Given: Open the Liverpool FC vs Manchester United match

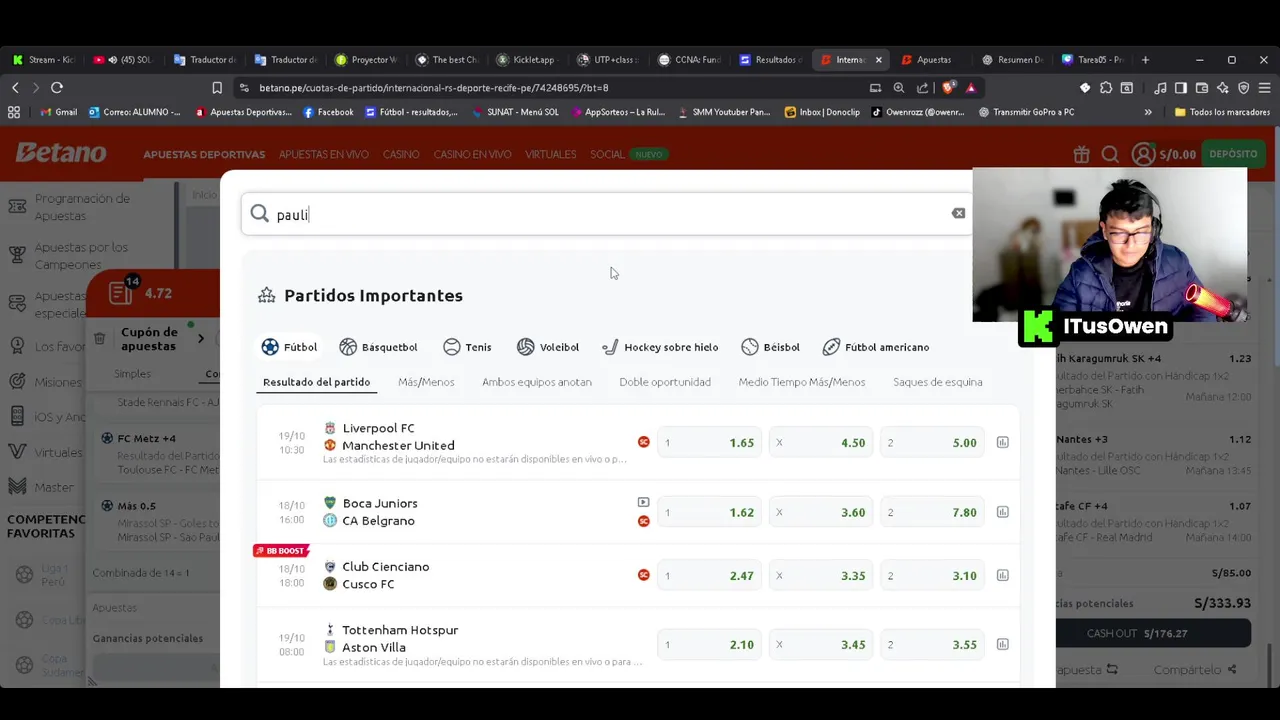Looking at the screenshot, I should 398,436.
